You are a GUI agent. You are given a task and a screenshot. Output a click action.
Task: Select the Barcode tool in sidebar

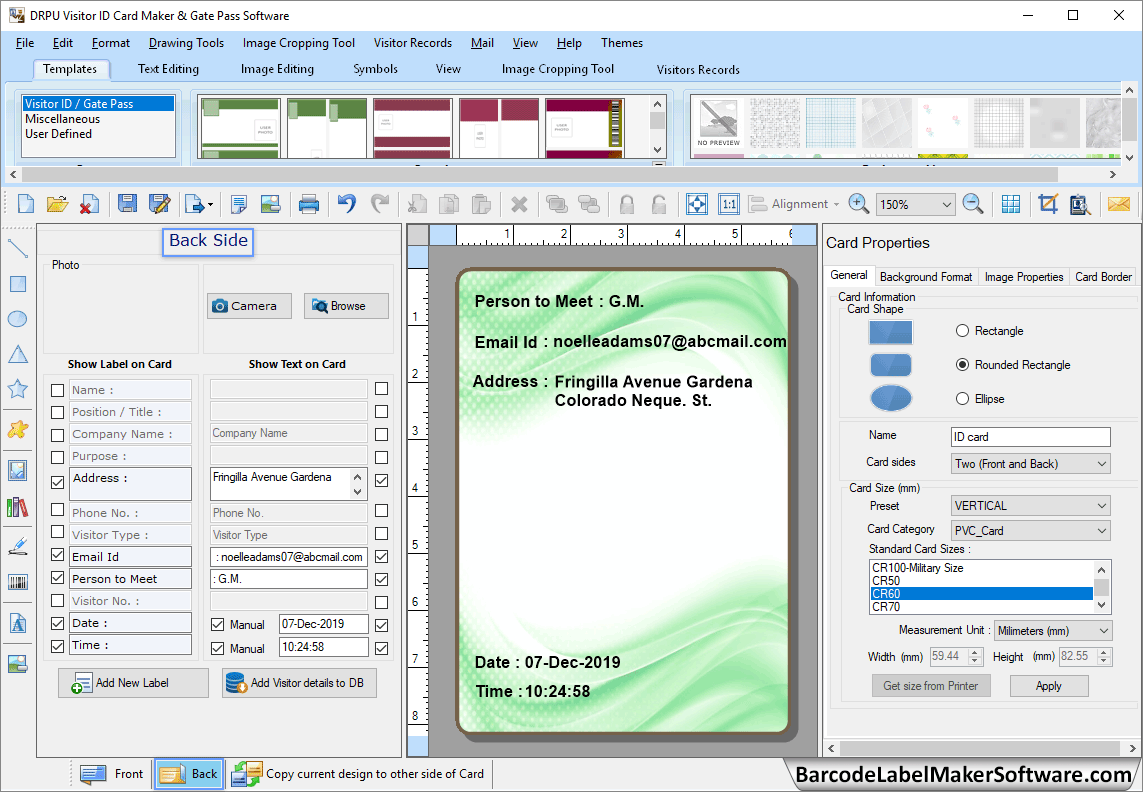(17, 582)
